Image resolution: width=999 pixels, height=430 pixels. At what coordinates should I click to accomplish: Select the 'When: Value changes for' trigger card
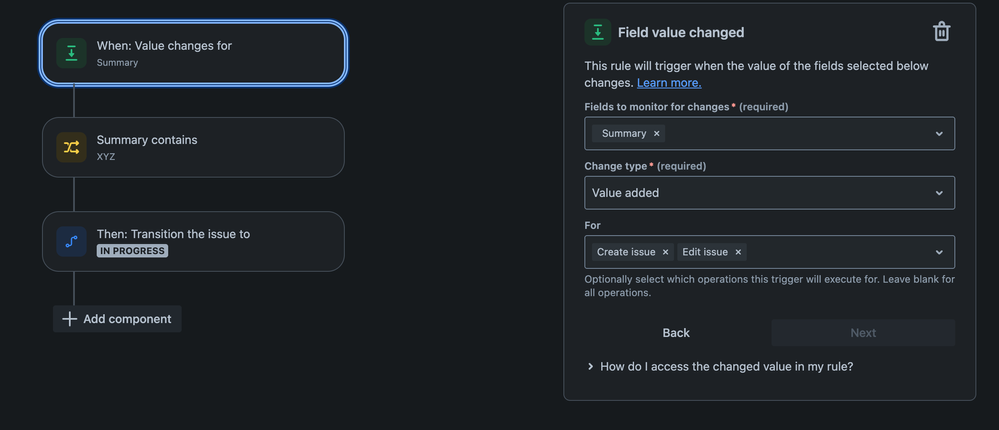tap(194, 53)
